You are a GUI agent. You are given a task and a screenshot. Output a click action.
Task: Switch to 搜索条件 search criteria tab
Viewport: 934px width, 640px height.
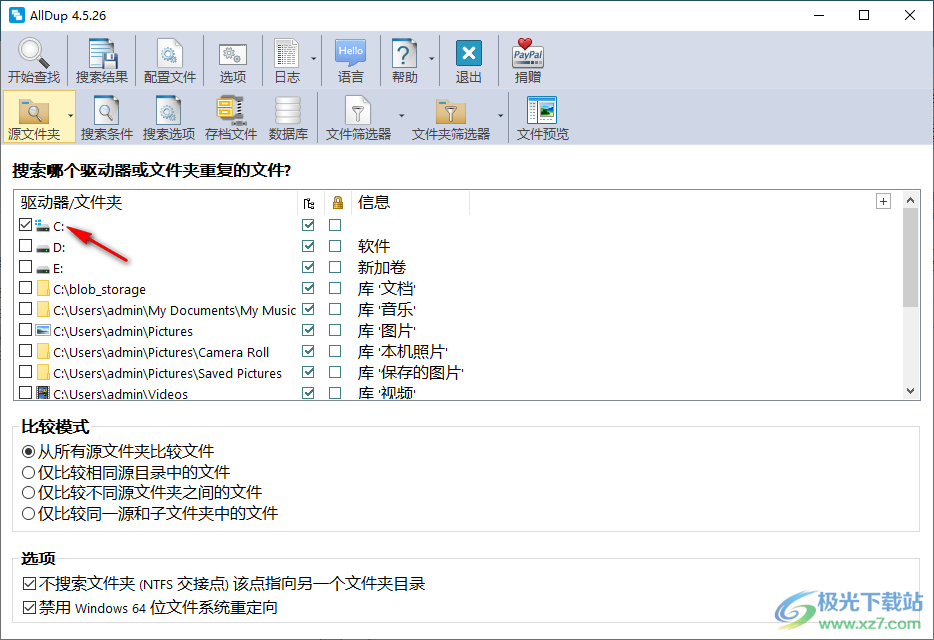[x=107, y=117]
